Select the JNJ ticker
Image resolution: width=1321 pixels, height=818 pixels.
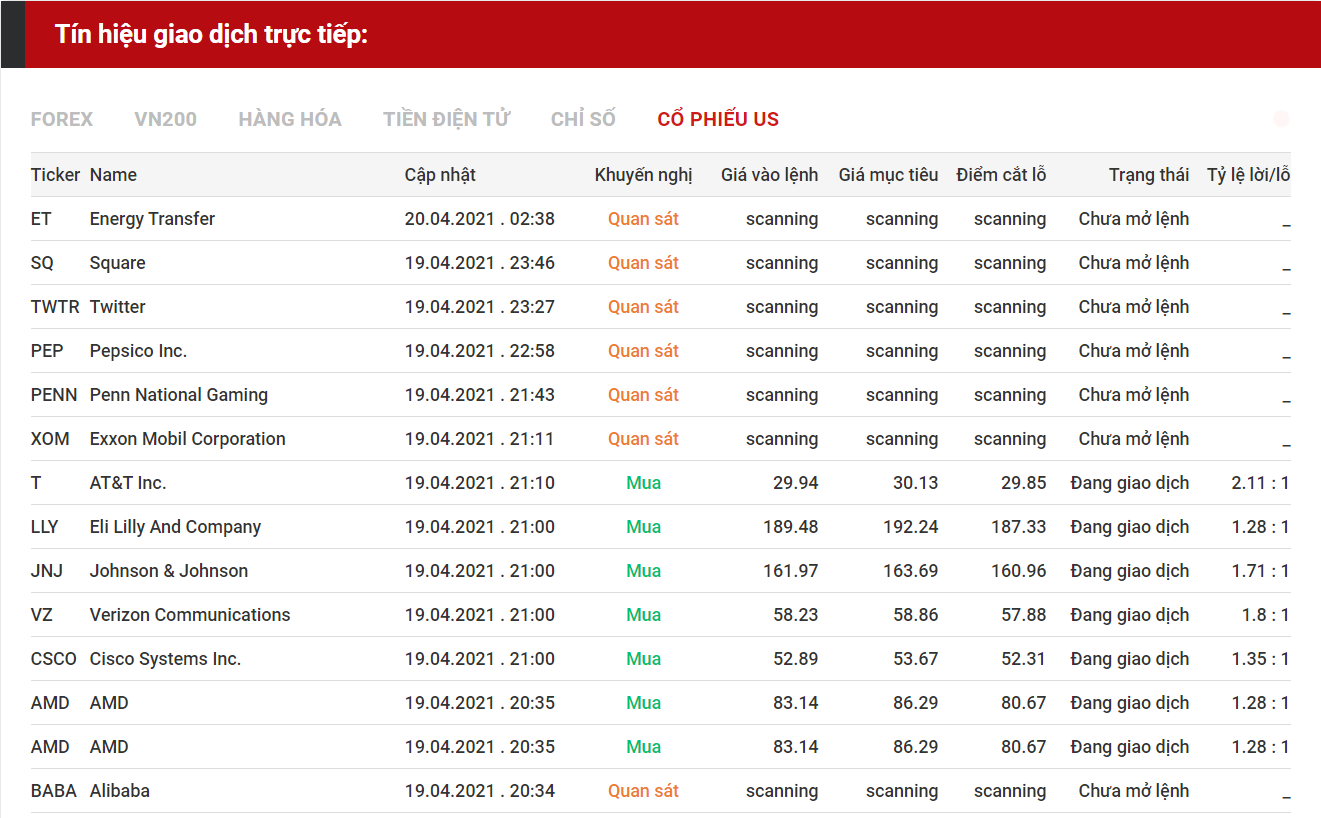[x=47, y=571]
